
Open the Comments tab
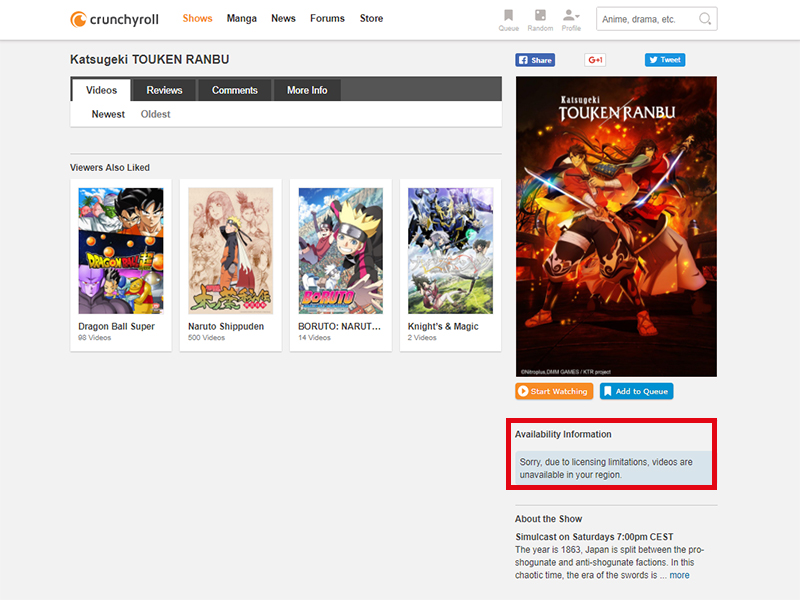[x=234, y=90]
